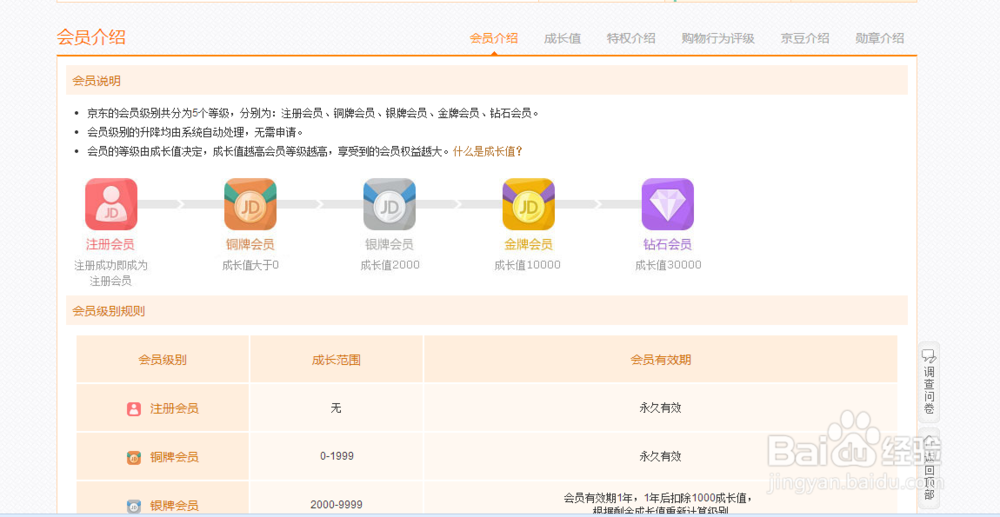Screen dimensions: 1000x517
Task: Open the 调查问卷 survey side button
Action: tap(929, 382)
